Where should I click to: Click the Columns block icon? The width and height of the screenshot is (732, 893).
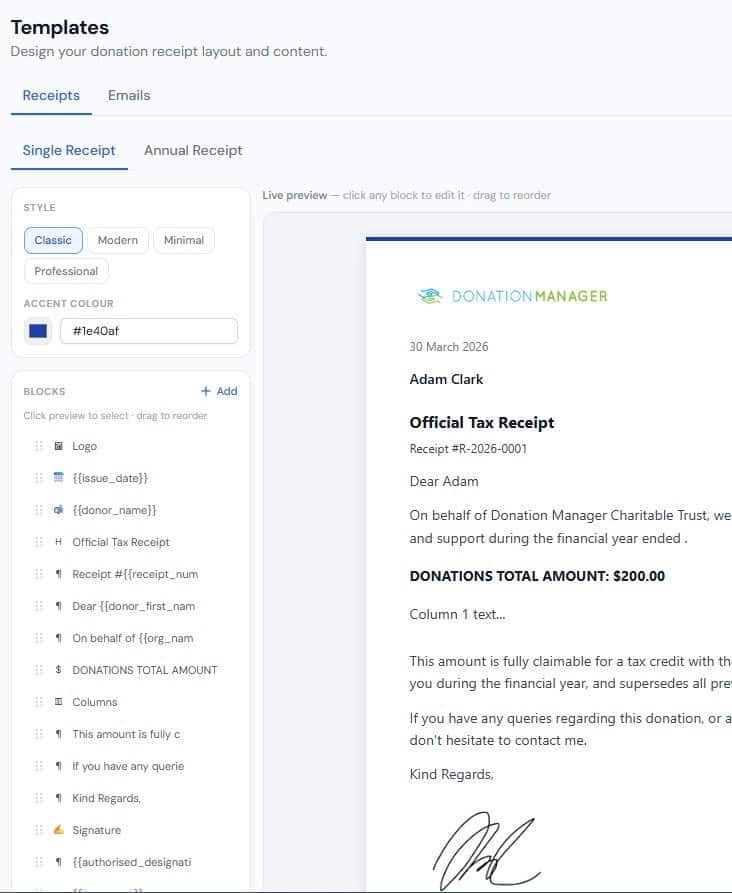click(59, 702)
